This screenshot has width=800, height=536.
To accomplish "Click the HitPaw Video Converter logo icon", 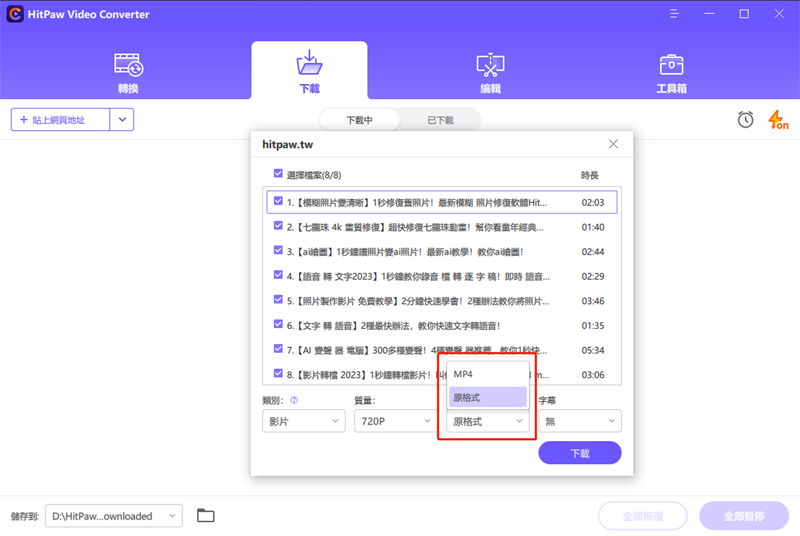I will [15, 14].
